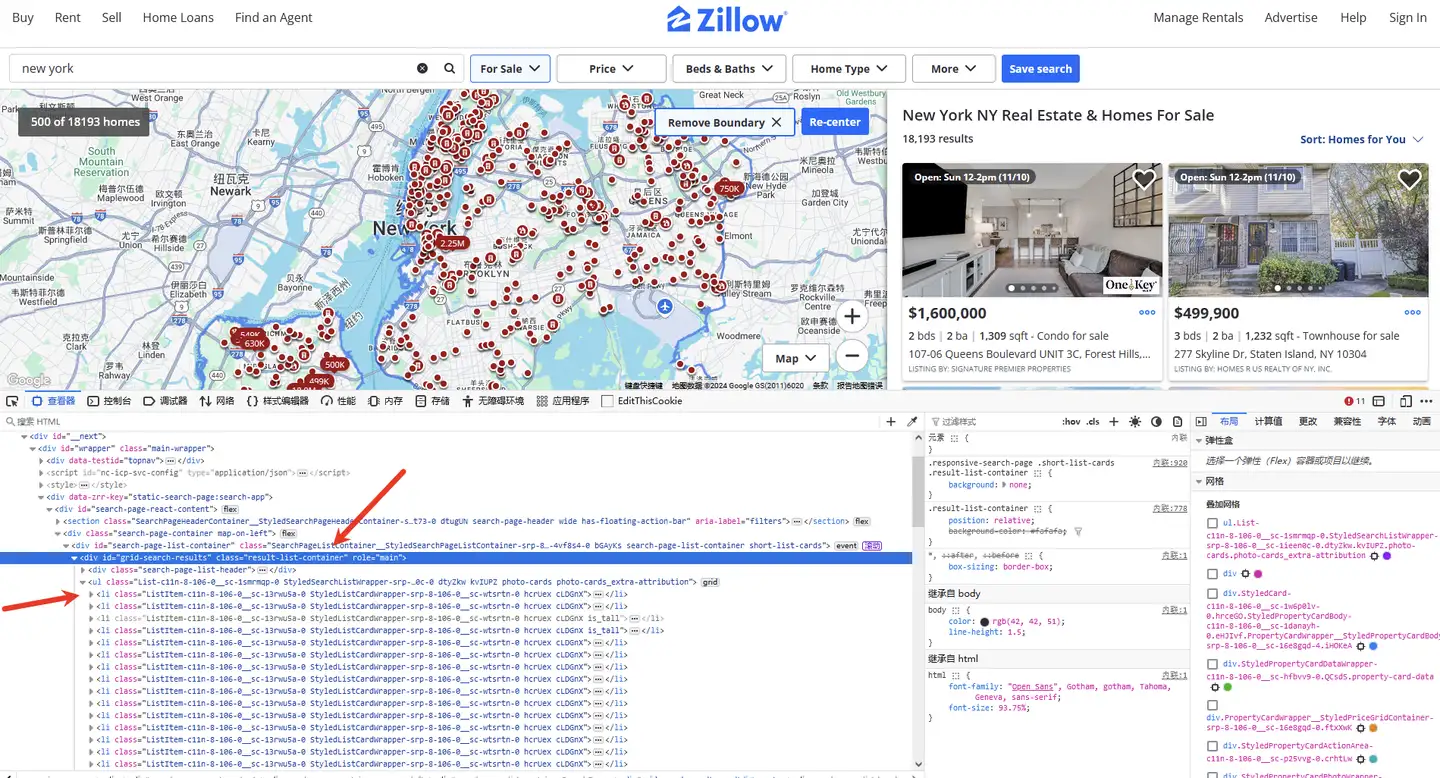Add a new node in the inspector
The image size is (1440, 778).
(x=891, y=422)
